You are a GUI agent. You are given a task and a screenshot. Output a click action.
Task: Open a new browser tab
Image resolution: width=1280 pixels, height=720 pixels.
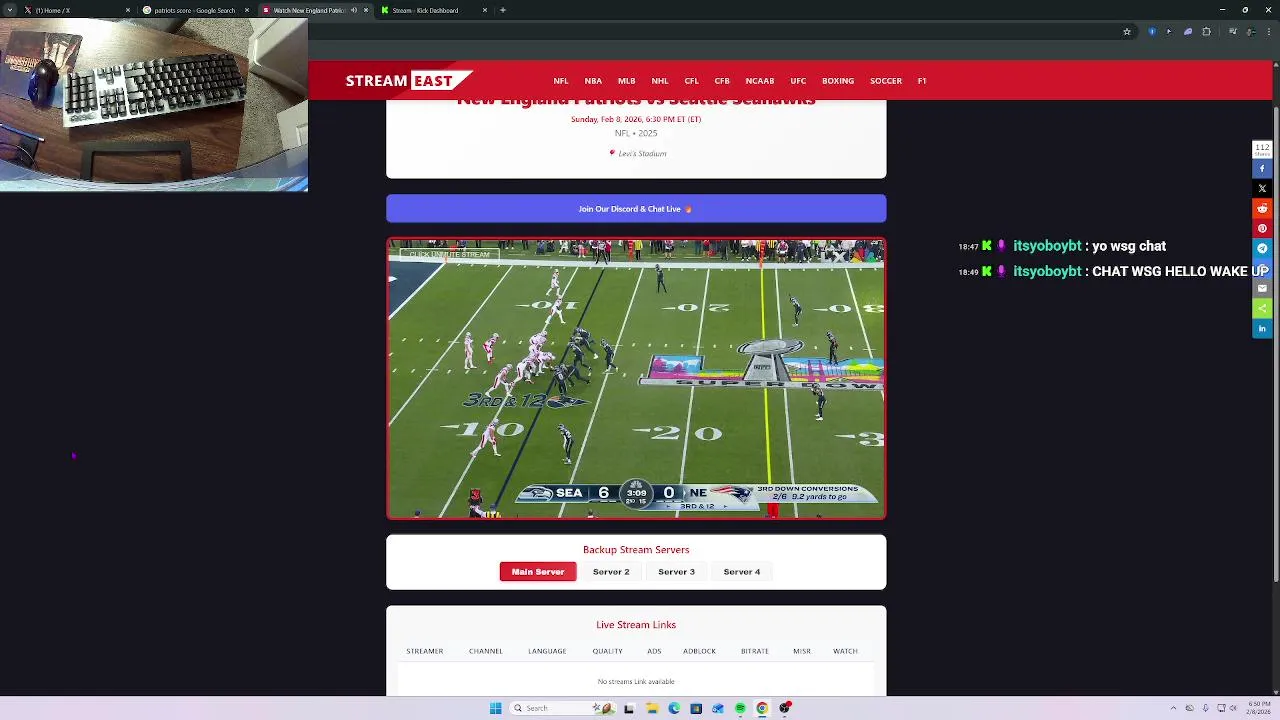point(503,10)
